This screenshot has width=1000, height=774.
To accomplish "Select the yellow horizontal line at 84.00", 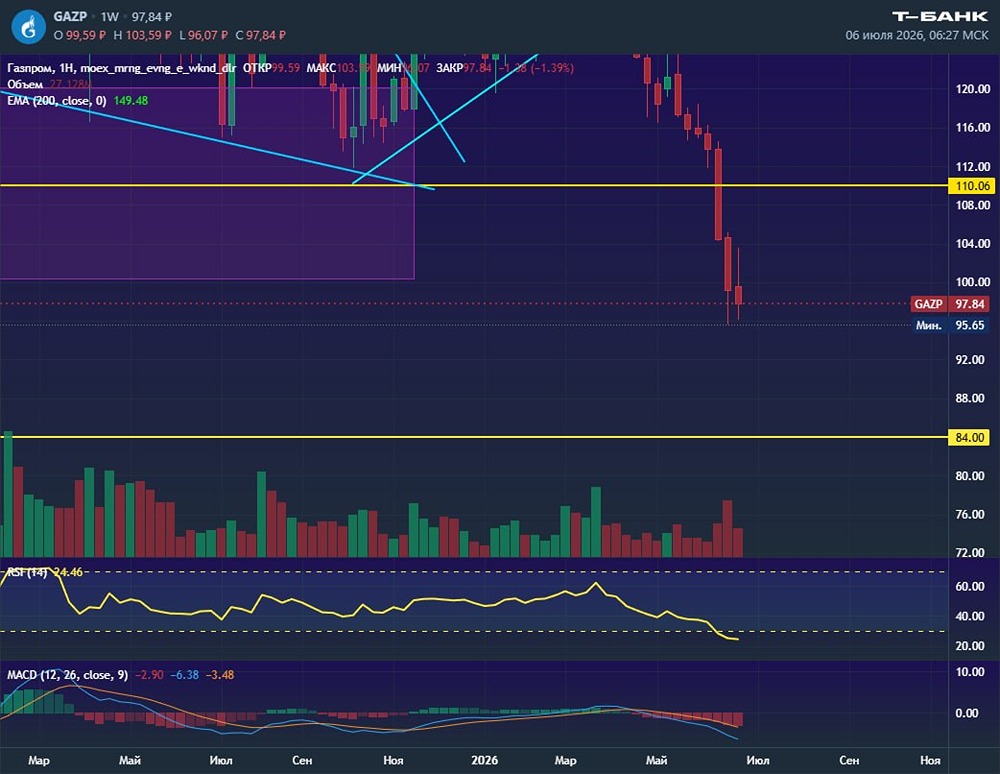I will pos(474,437).
